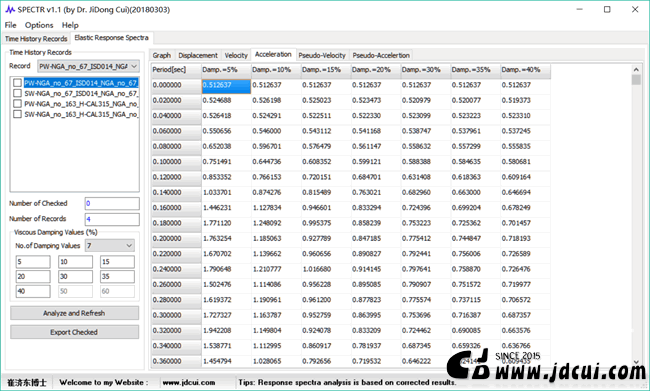Screen dimensions: 650x391
Task: Click the www.jdcui.com status bar link
Action: pos(189,382)
